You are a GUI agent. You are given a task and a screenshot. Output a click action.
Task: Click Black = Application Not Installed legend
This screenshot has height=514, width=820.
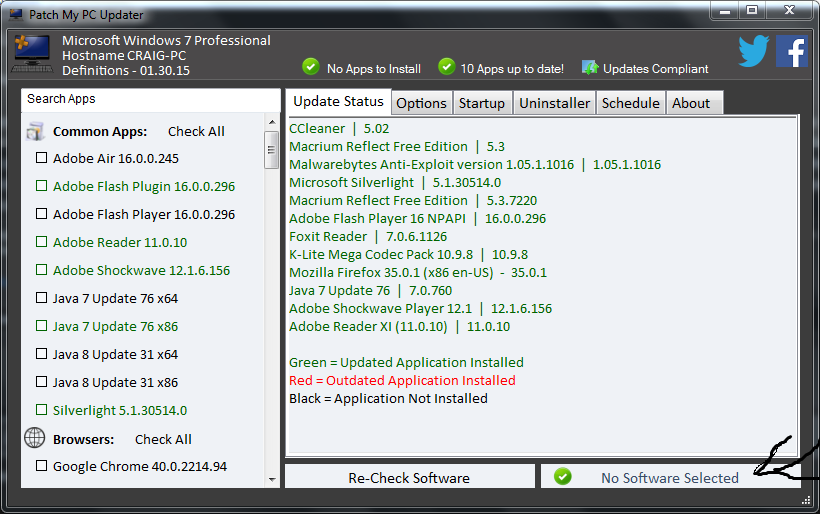(388, 399)
